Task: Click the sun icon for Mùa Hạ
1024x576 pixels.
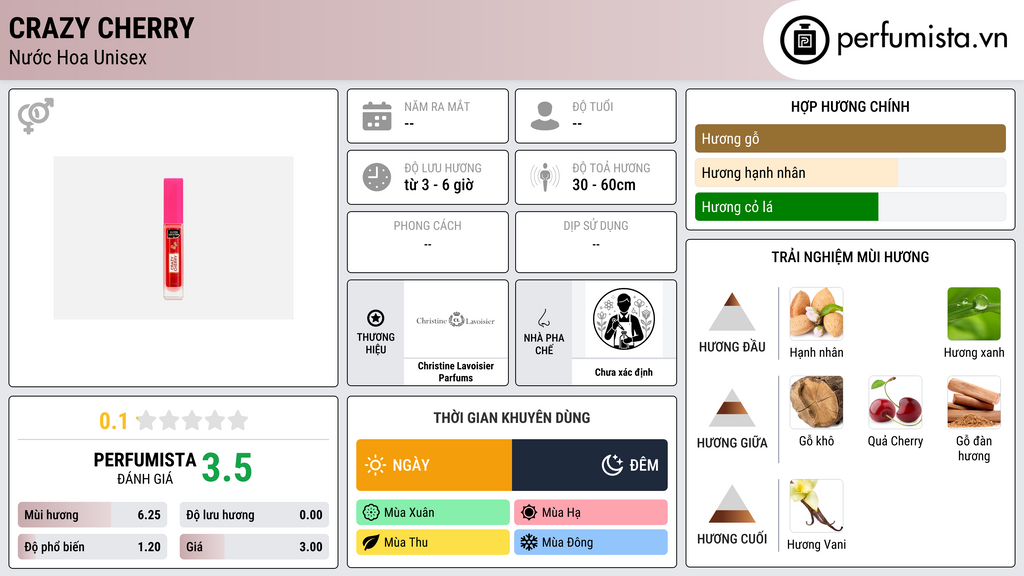Action: 529,513
